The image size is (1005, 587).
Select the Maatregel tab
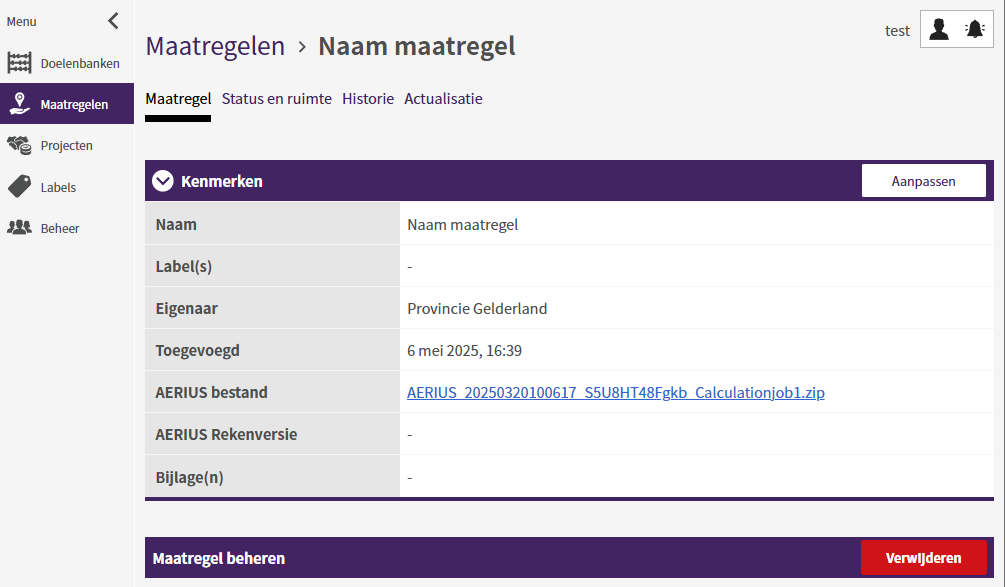click(x=178, y=99)
